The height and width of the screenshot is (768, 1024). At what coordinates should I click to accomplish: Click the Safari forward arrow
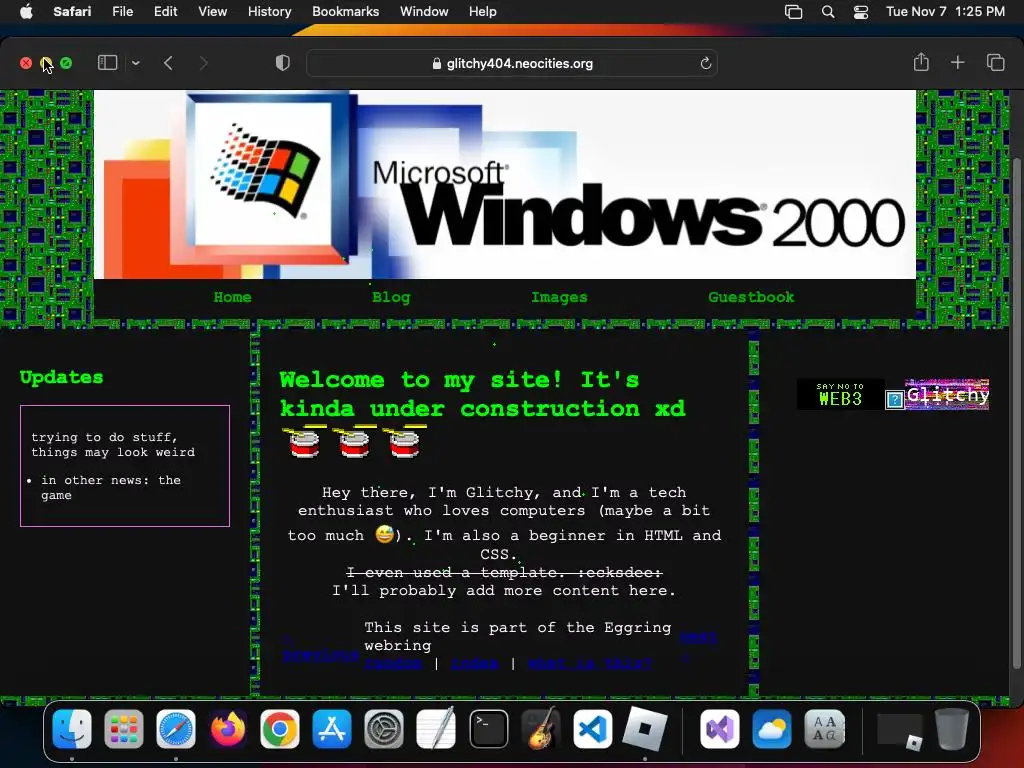204,63
